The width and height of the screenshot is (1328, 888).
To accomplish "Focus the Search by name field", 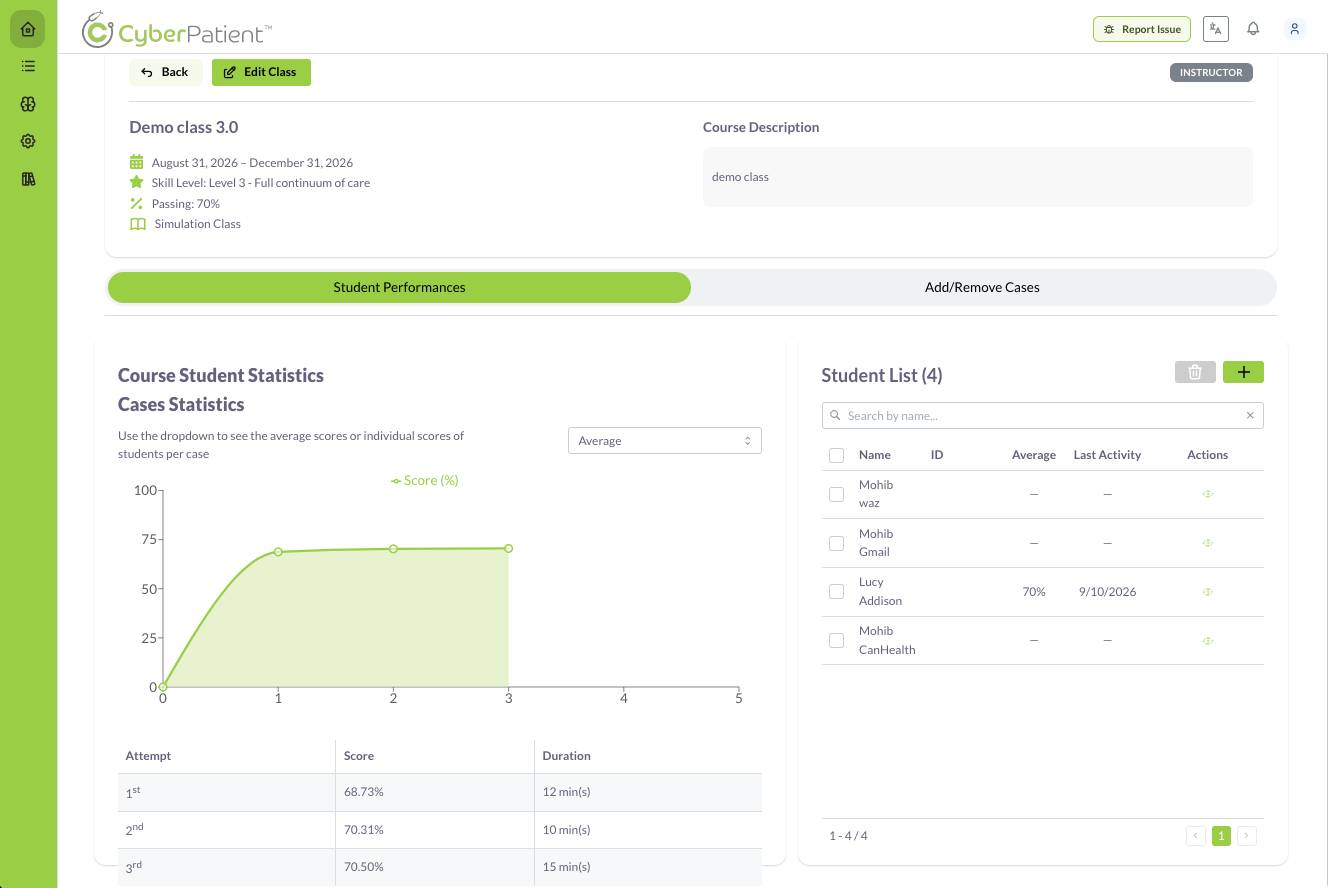I will 1042,415.
